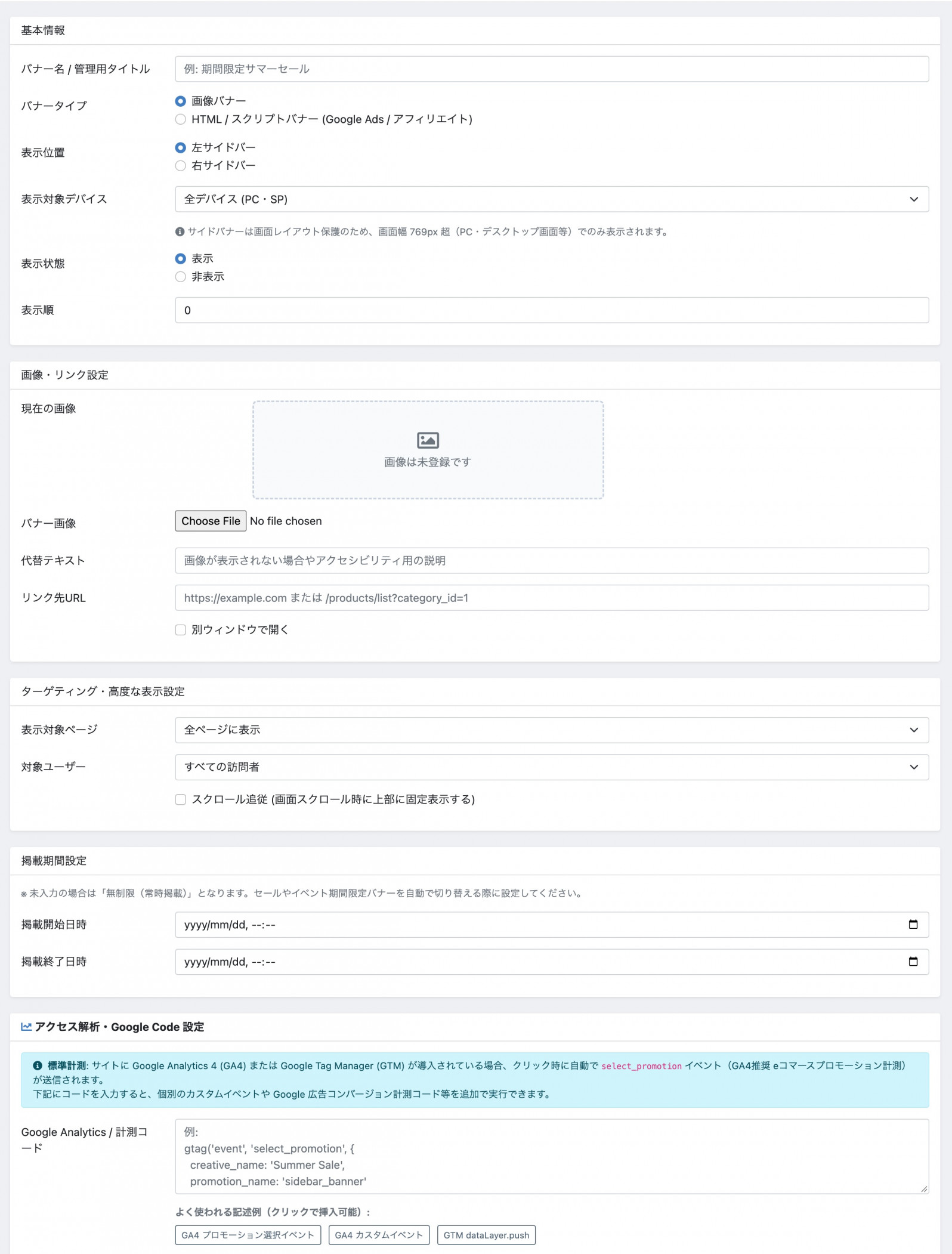Click the Google Analytics 計測コード textarea
The width and height of the screenshot is (952, 1254).
coord(552,1156)
